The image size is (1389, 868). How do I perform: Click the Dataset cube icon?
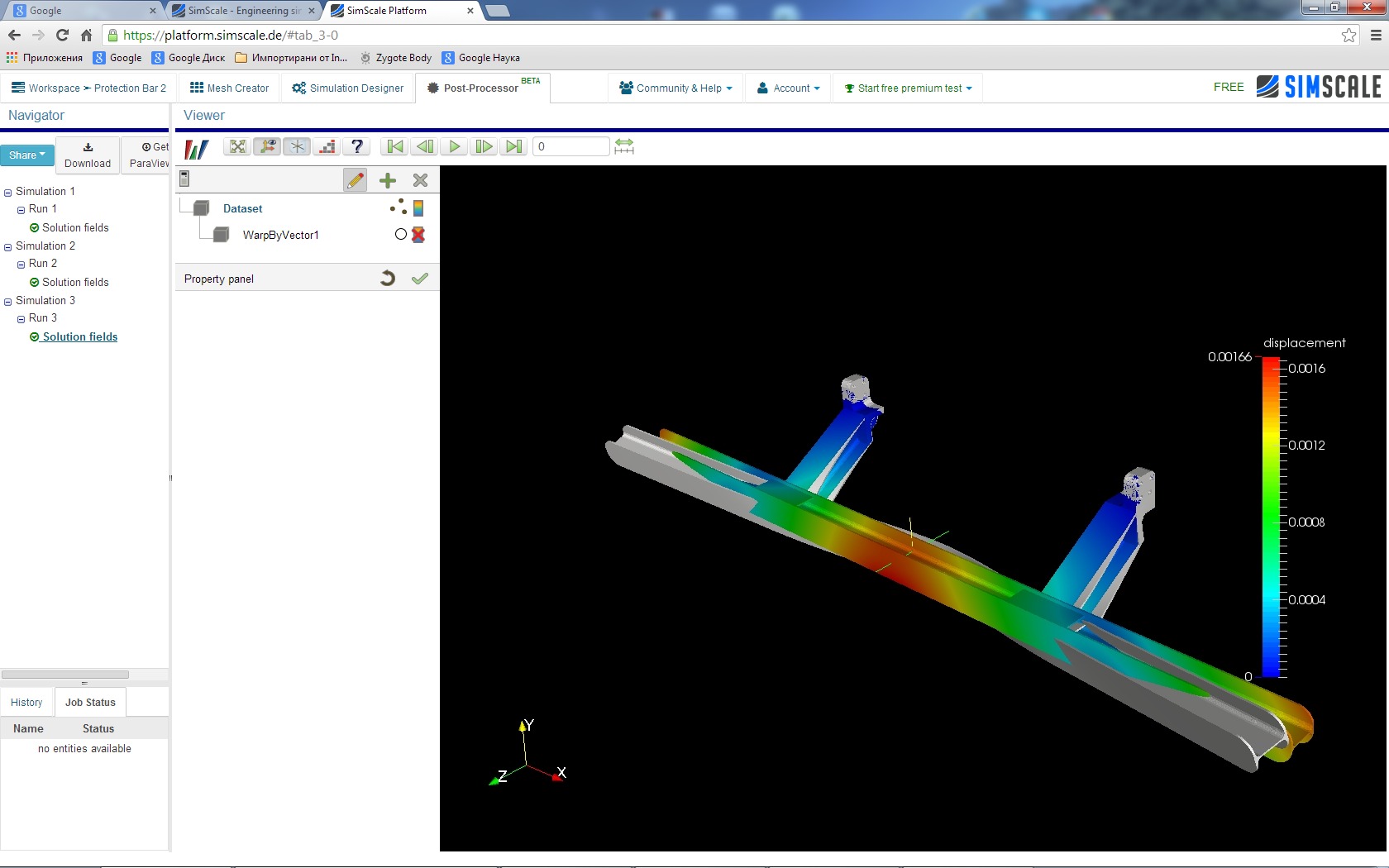(x=201, y=208)
